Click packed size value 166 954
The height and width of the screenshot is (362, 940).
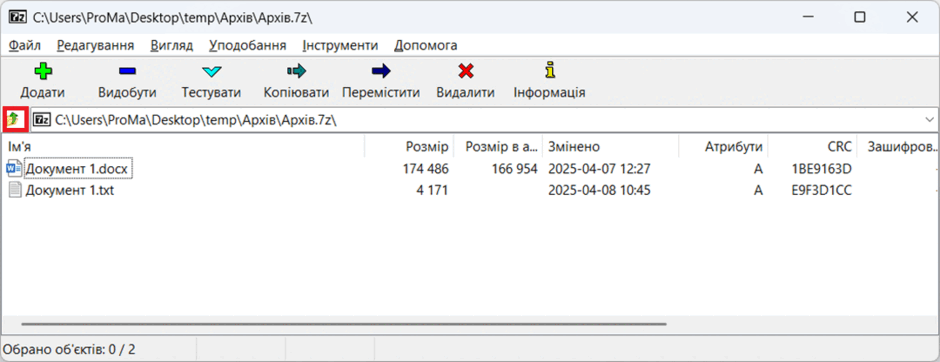(x=514, y=170)
